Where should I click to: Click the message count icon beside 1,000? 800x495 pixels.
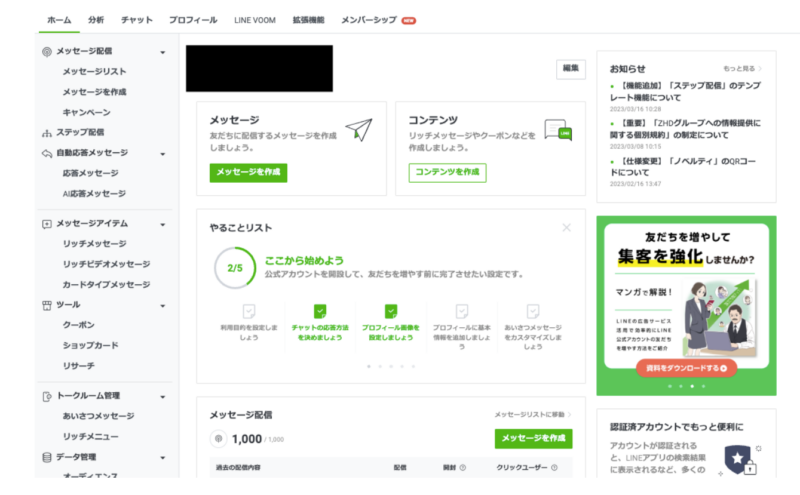click(x=218, y=439)
